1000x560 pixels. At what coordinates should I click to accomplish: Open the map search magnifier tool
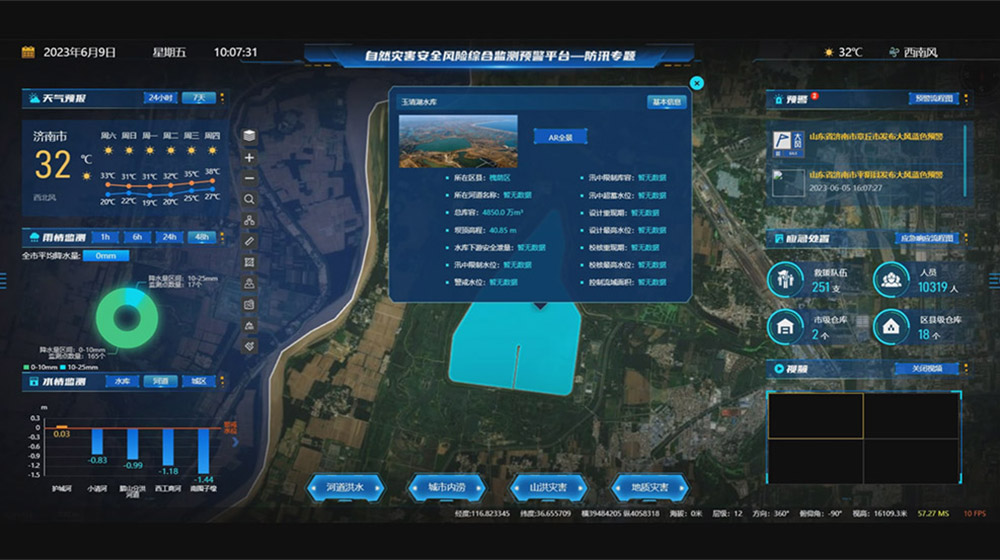click(249, 199)
